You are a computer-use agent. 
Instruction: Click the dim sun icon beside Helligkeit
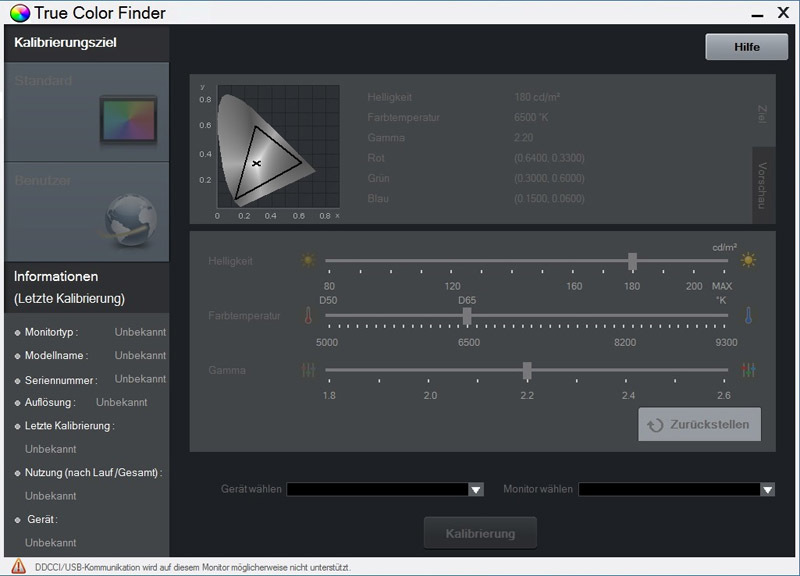(308, 260)
